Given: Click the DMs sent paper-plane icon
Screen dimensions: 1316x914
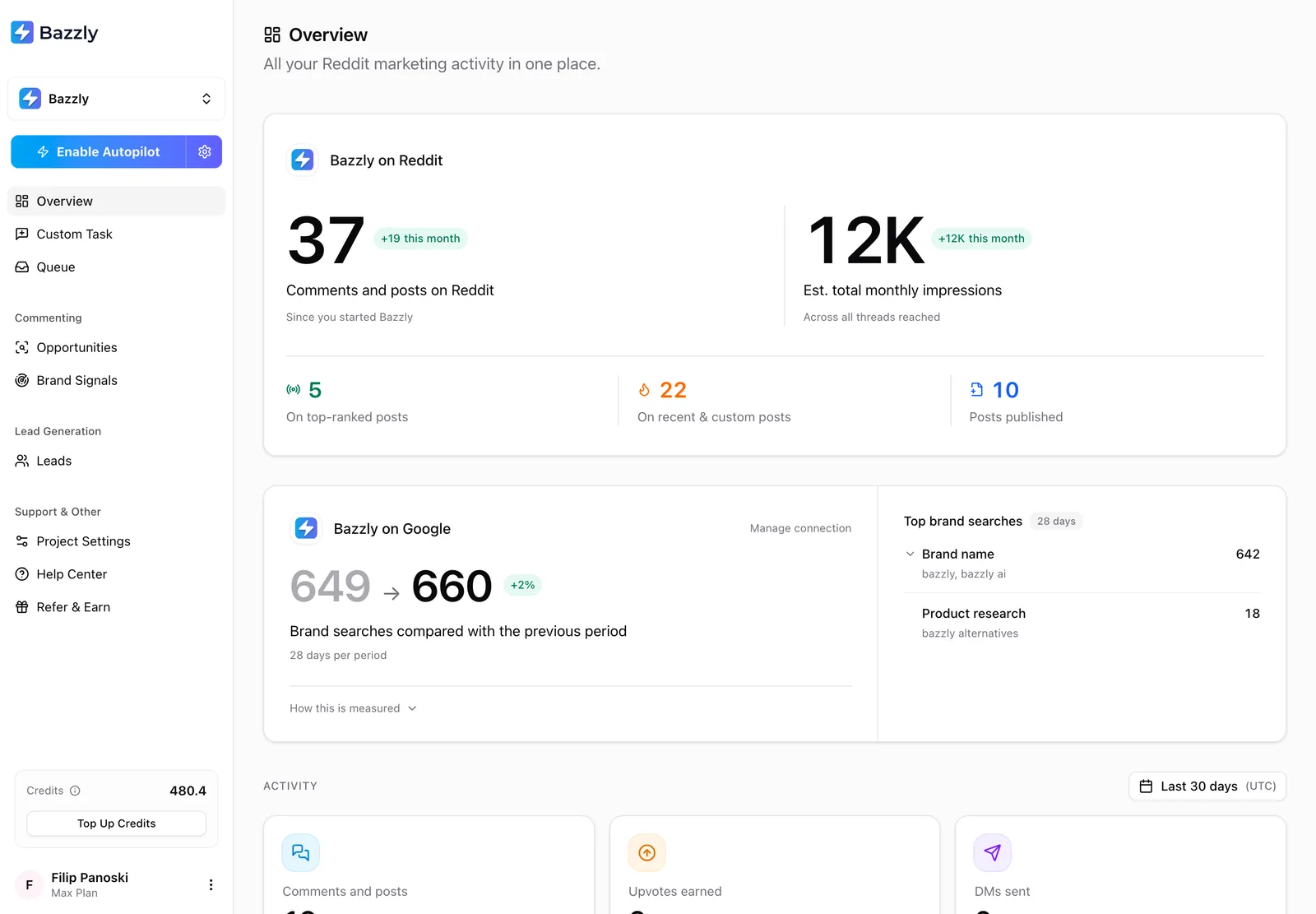Looking at the screenshot, I should (992, 852).
